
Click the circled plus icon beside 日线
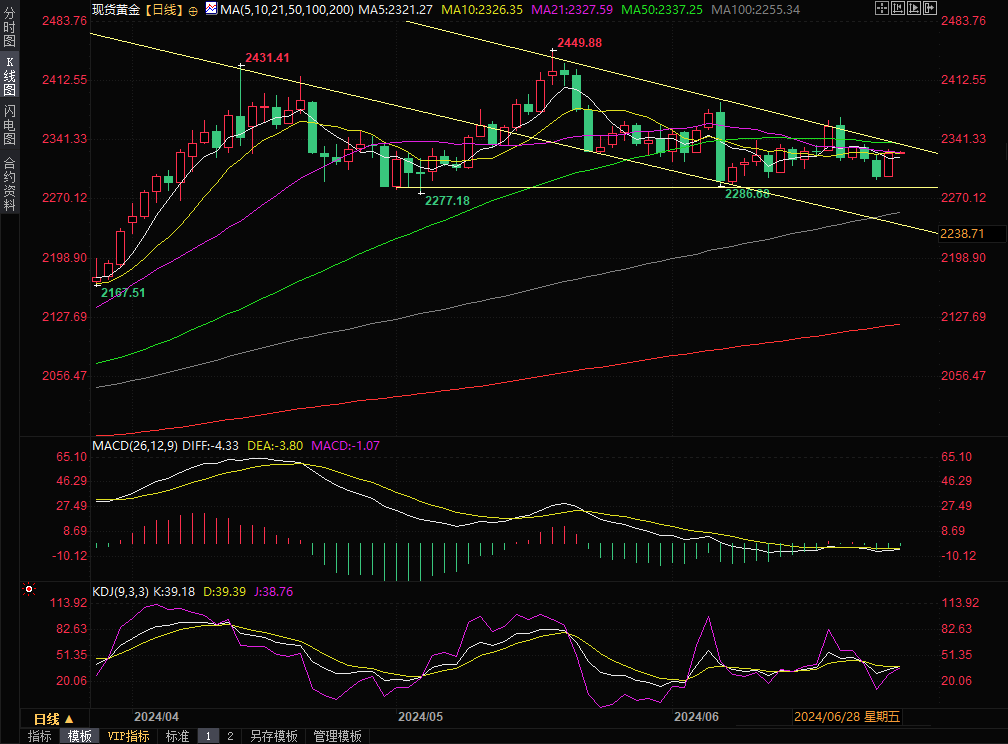tap(193, 9)
